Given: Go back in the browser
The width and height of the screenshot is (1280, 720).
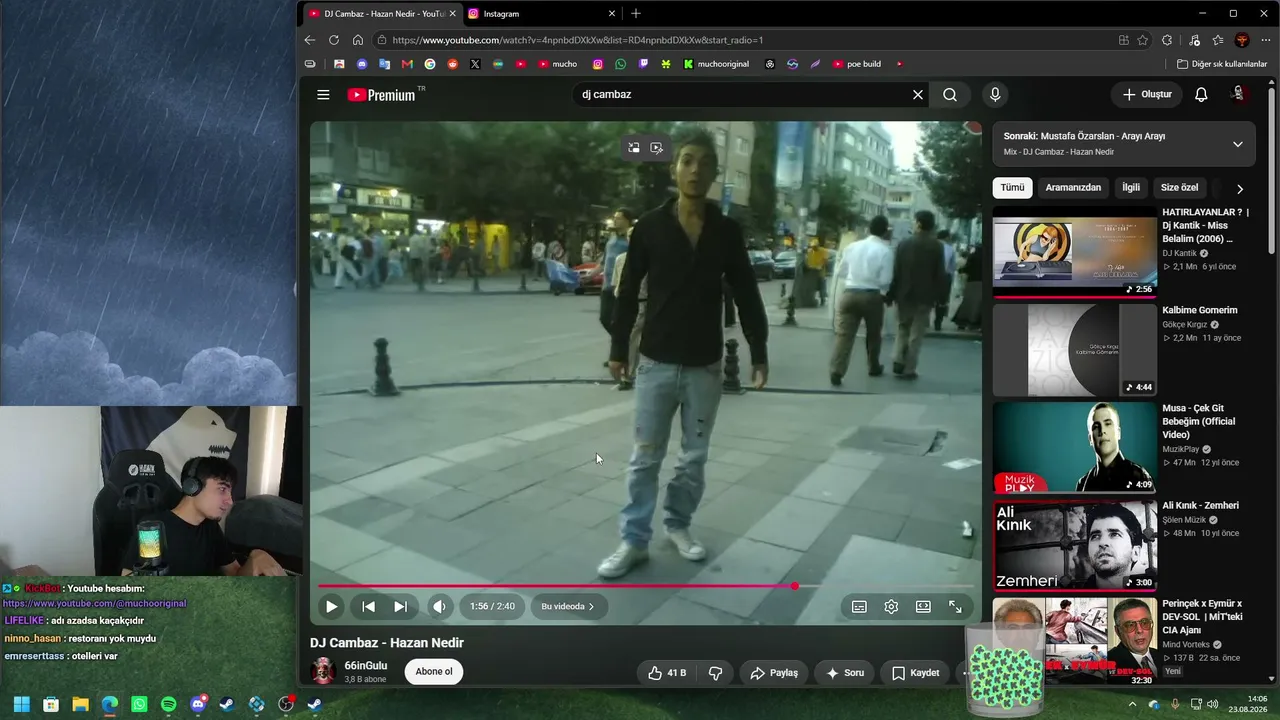Looking at the screenshot, I should 309,40.
